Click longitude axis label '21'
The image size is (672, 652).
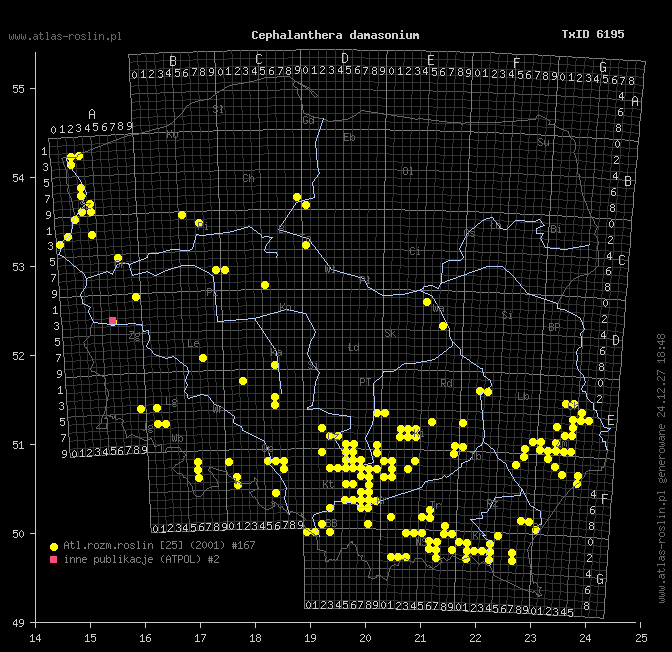(420, 638)
